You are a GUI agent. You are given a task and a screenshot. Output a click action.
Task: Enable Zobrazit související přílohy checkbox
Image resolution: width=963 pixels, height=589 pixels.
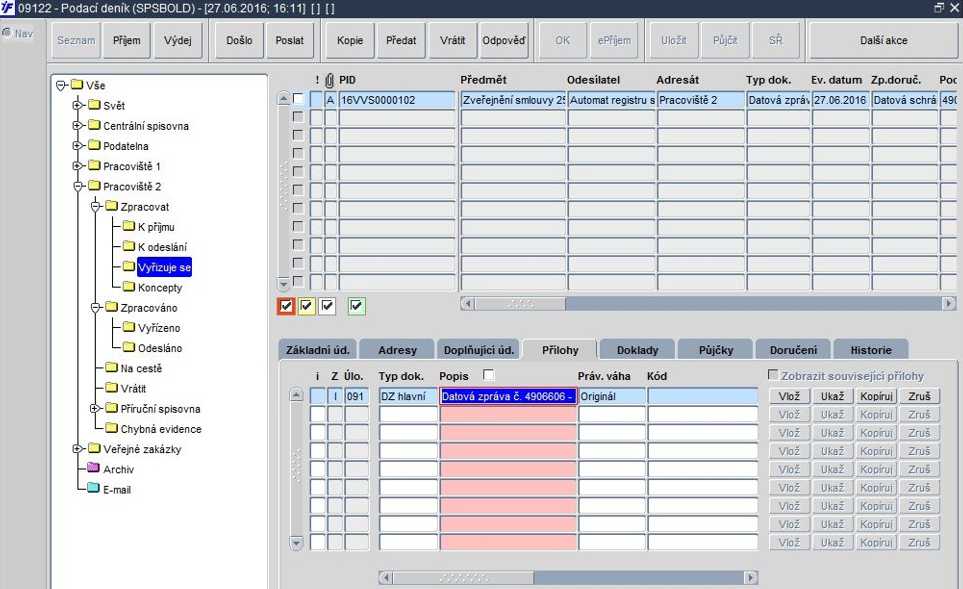tap(773, 375)
